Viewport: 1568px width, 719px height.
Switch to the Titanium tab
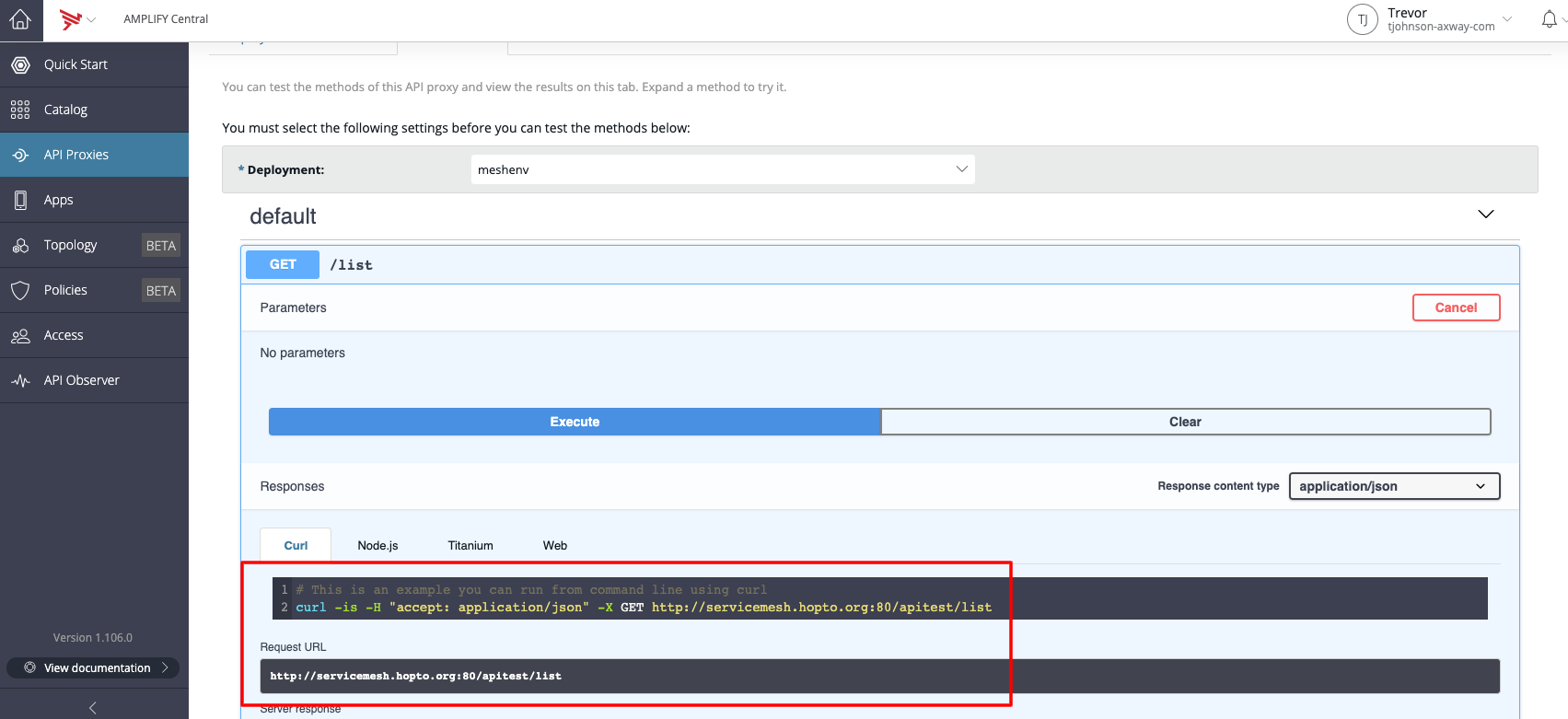tap(470, 545)
